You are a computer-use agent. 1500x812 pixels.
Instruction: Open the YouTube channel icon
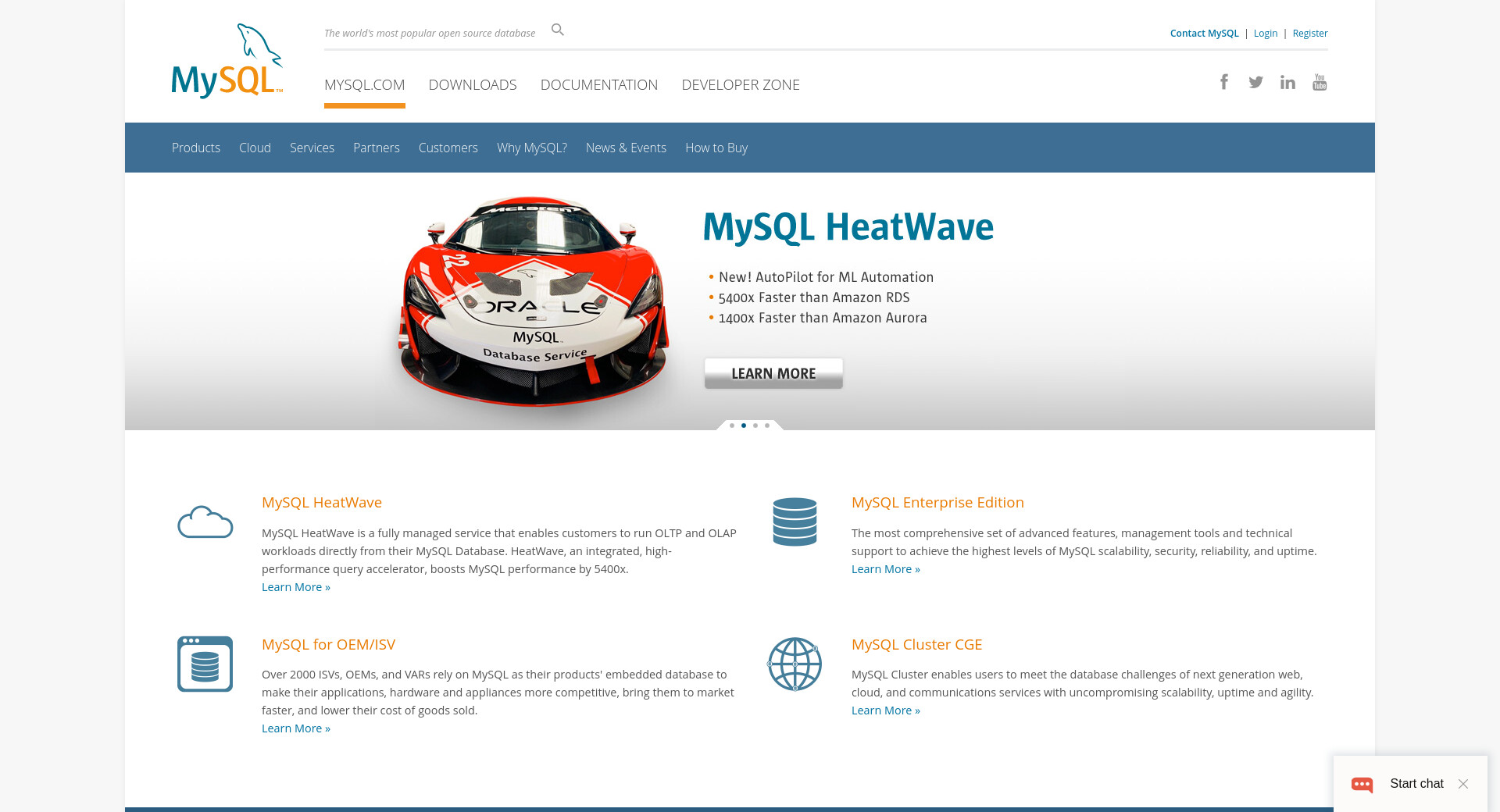coord(1320,82)
